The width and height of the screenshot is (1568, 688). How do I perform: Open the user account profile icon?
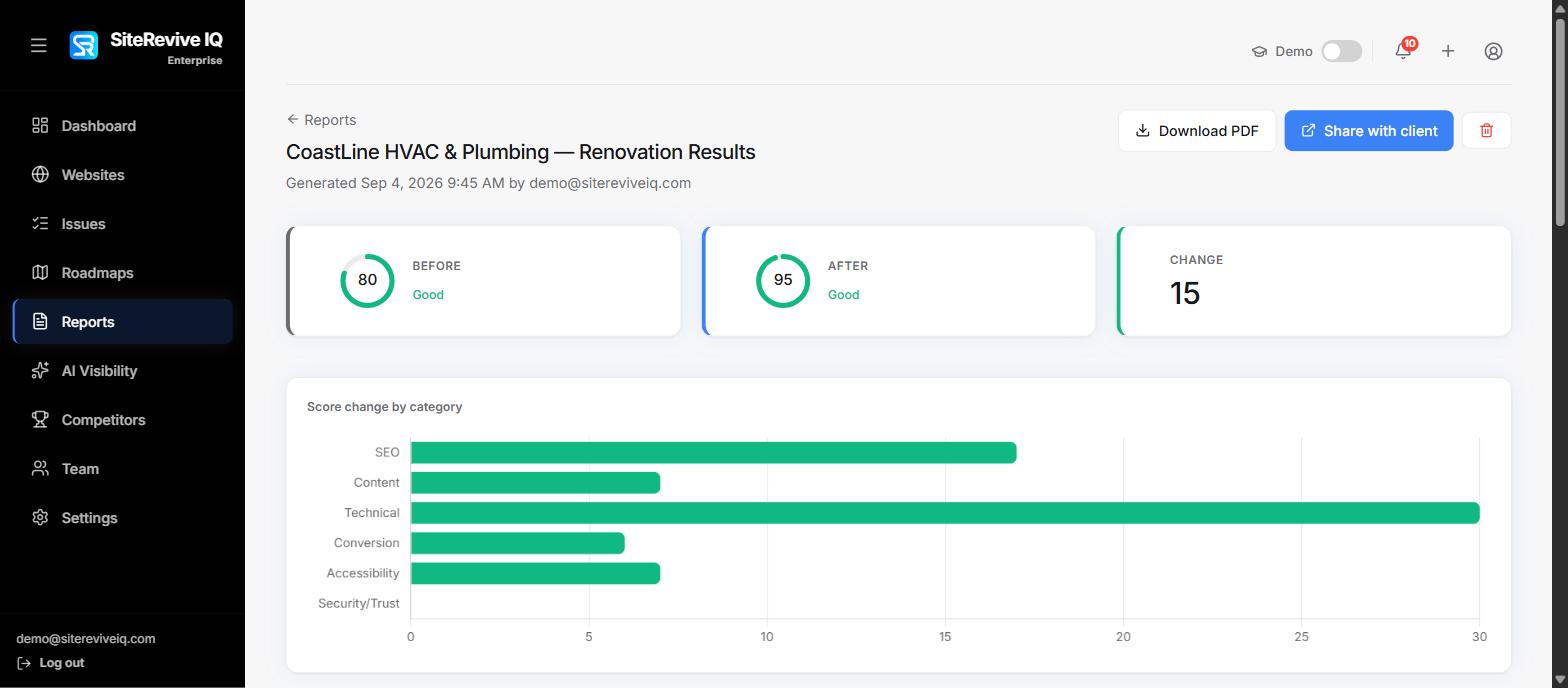pos(1493,51)
